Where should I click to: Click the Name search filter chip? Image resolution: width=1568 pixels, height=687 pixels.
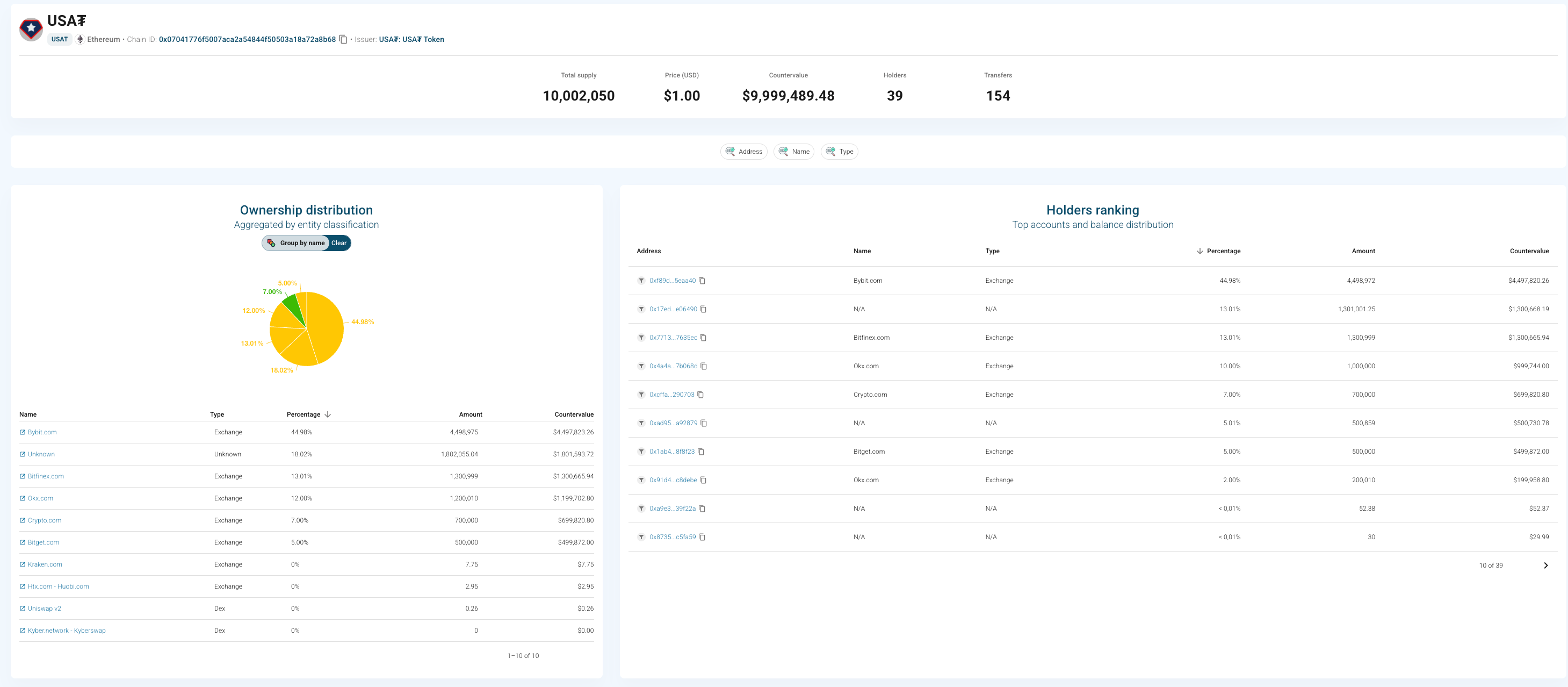794,152
